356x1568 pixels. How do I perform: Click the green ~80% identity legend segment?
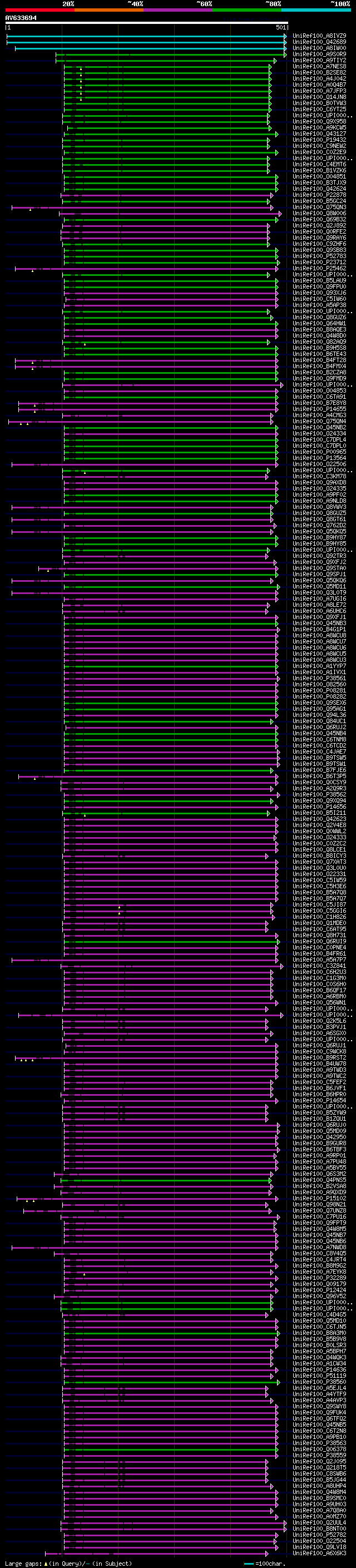(247, 10)
